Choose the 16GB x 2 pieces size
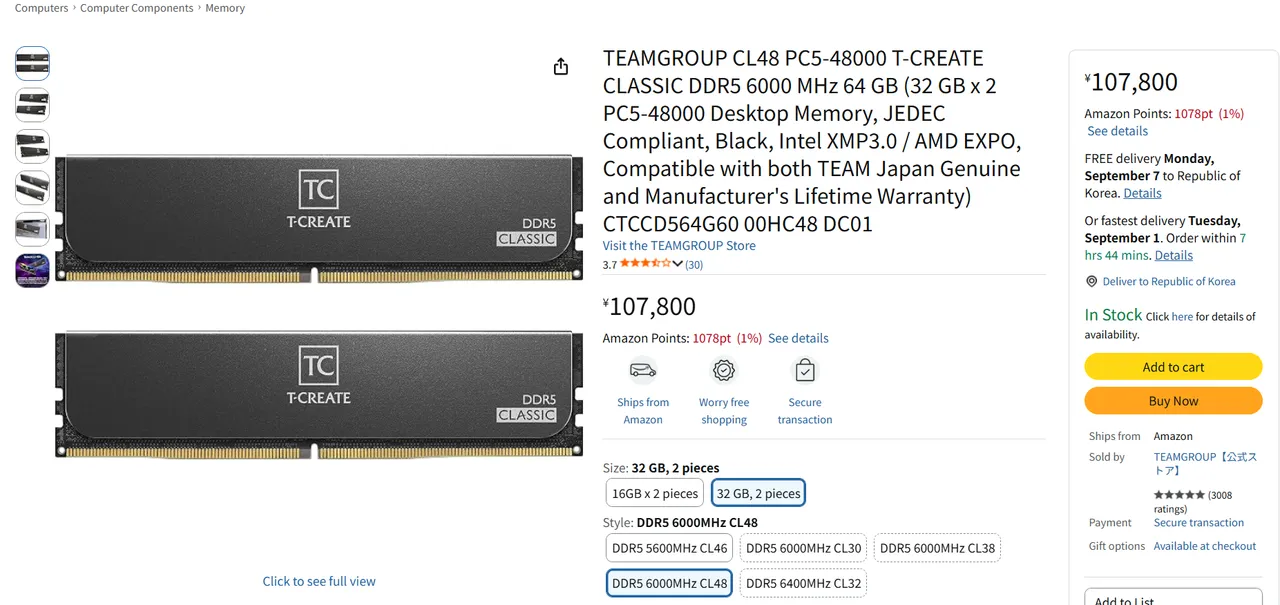Viewport: 1280px width, 605px height. [655, 493]
